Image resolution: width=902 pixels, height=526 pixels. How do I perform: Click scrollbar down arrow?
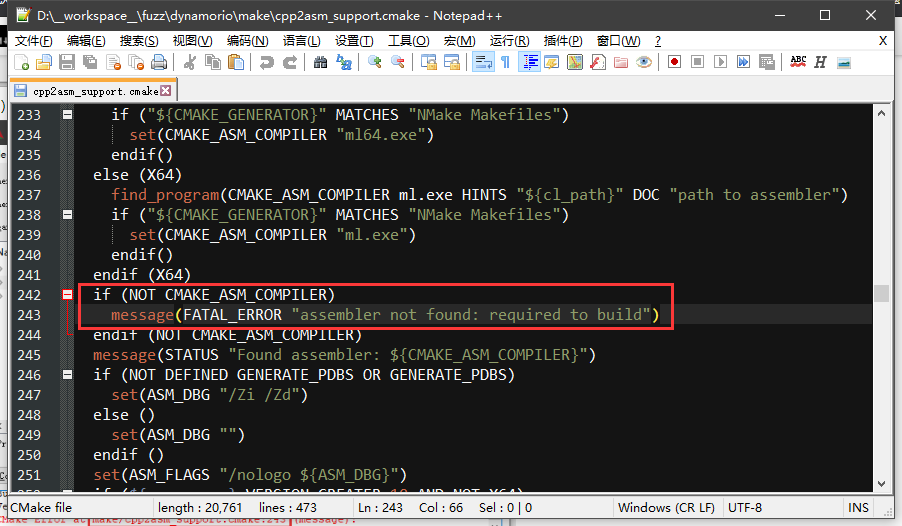pos(881,483)
